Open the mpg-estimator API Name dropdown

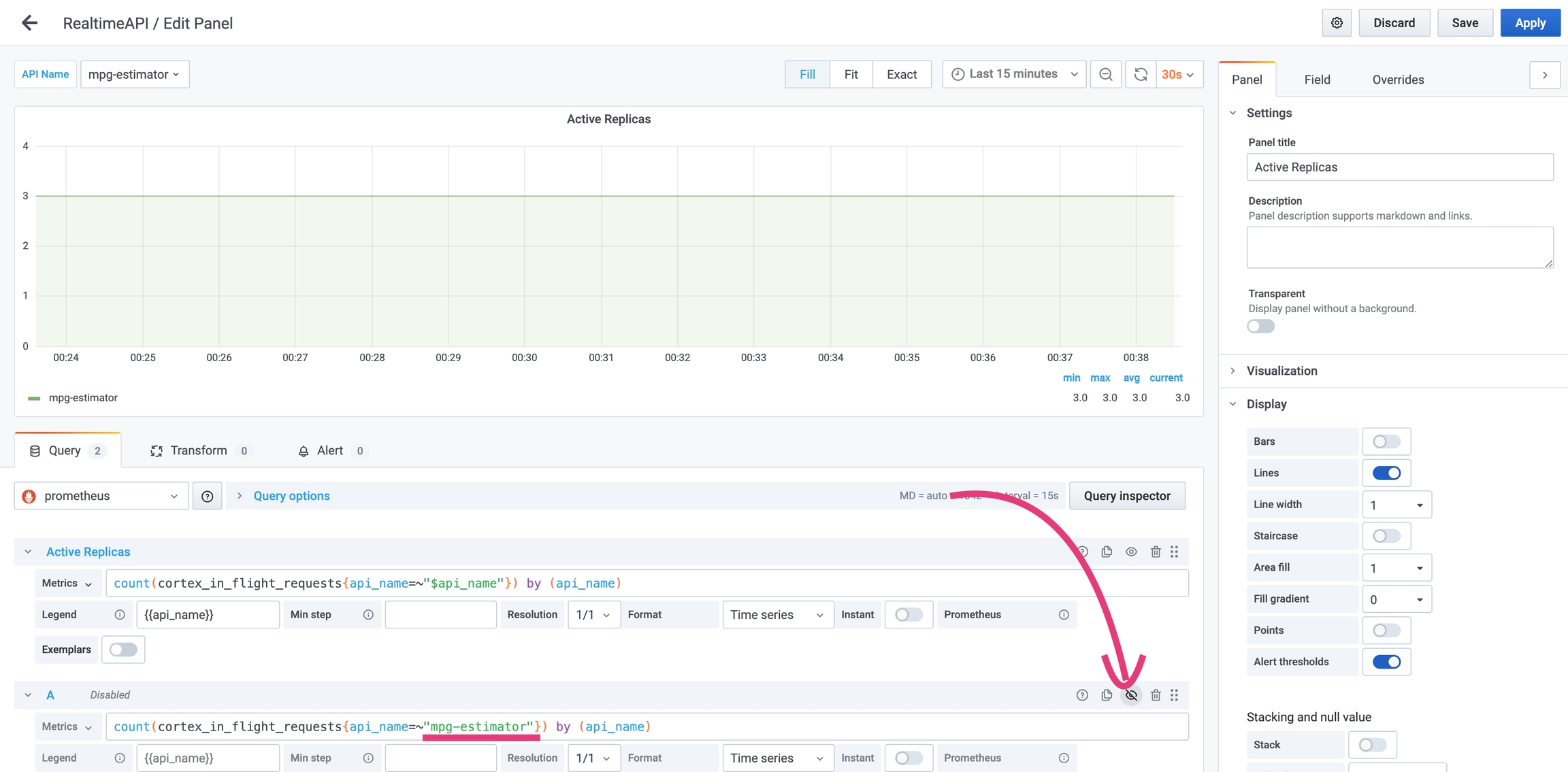tap(134, 74)
